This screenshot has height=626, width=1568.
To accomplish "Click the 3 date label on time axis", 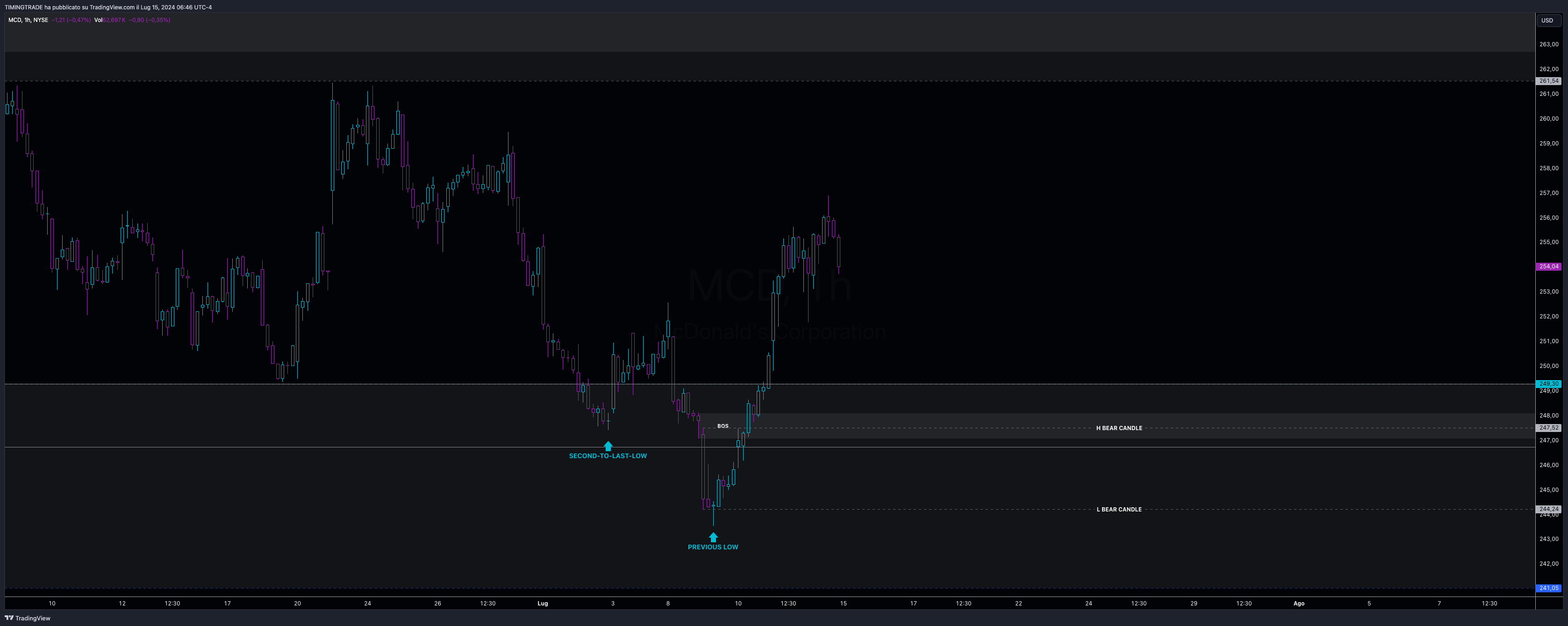I will [x=613, y=604].
